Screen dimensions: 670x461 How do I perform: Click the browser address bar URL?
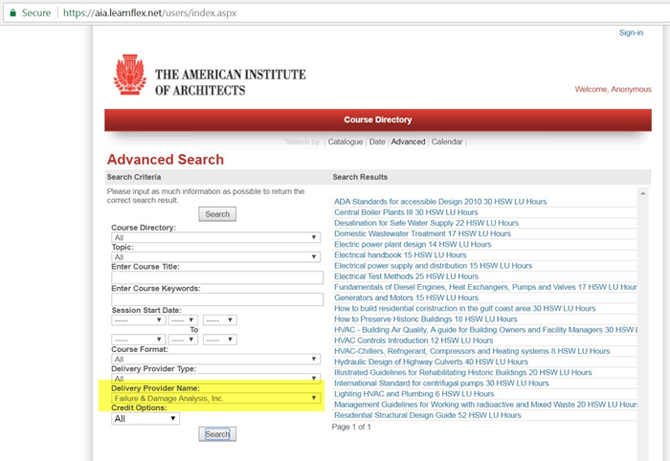pos(150,13)
